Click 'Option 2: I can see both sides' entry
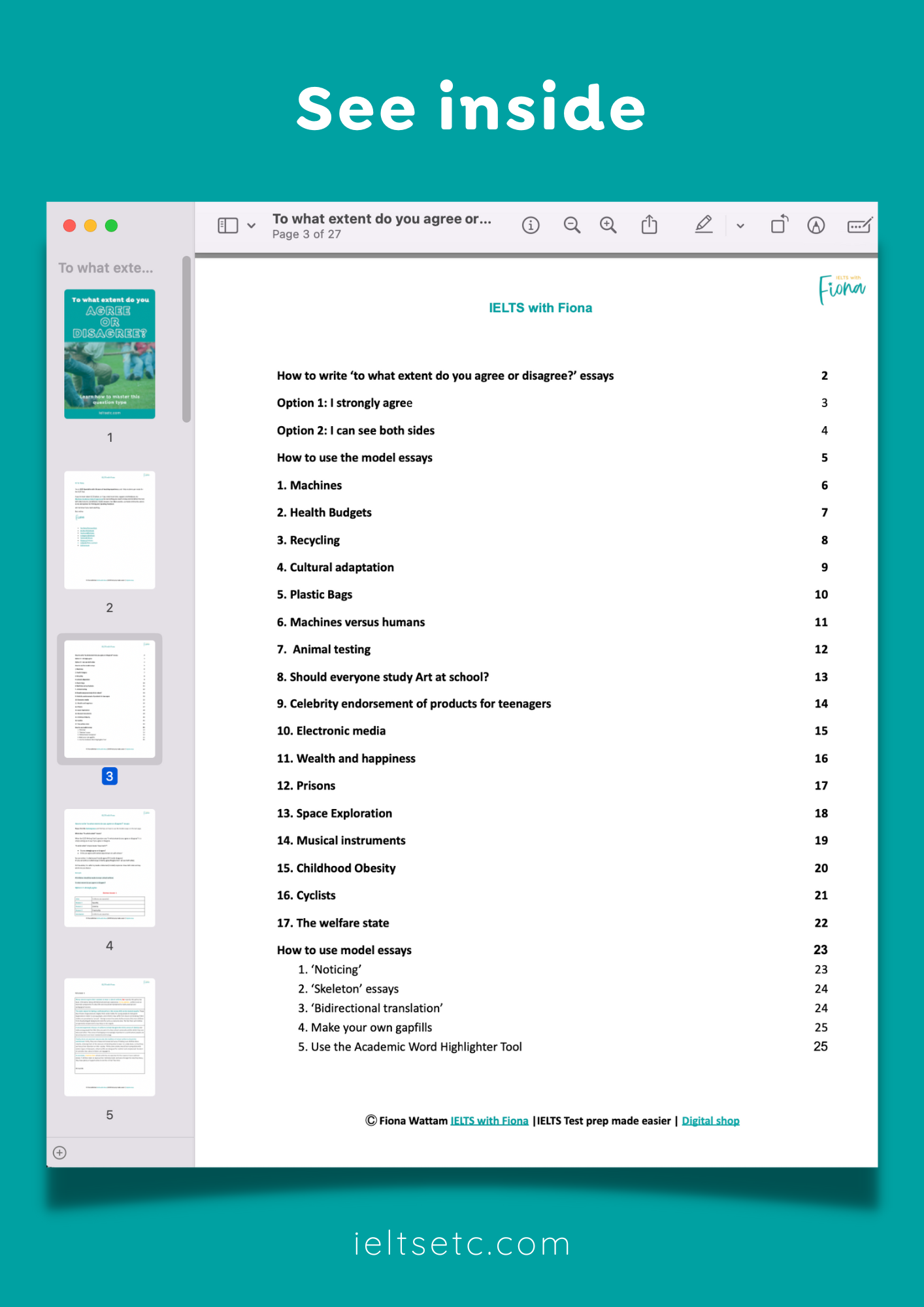The height and width of the screenshot is (1307, 924). [355, 431]
